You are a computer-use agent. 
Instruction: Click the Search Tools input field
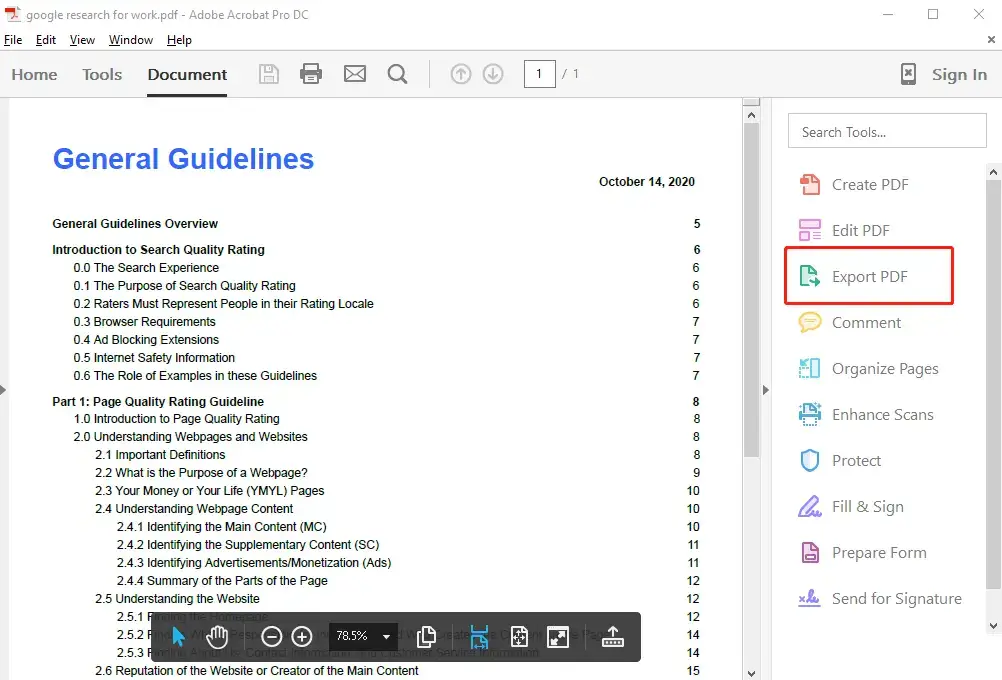tap(887, 131)
